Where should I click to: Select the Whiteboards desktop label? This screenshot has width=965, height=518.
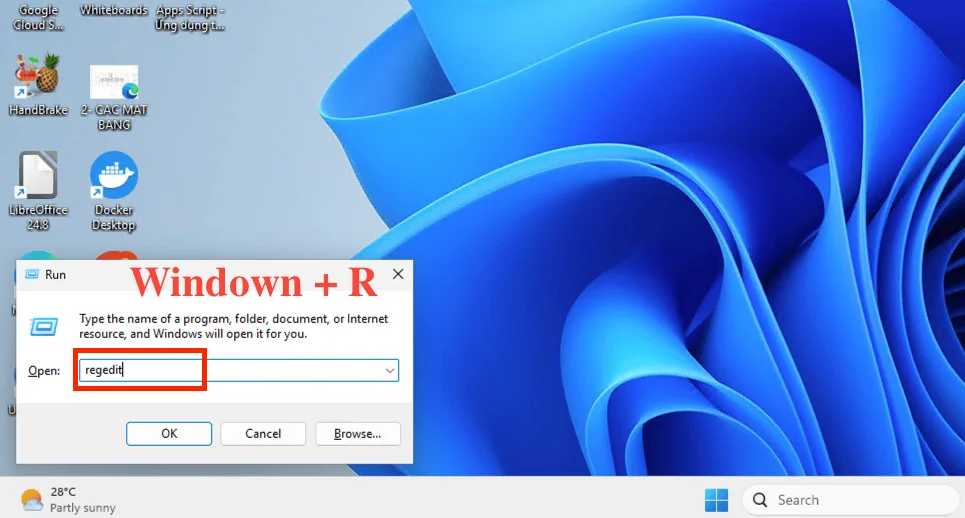114,10
